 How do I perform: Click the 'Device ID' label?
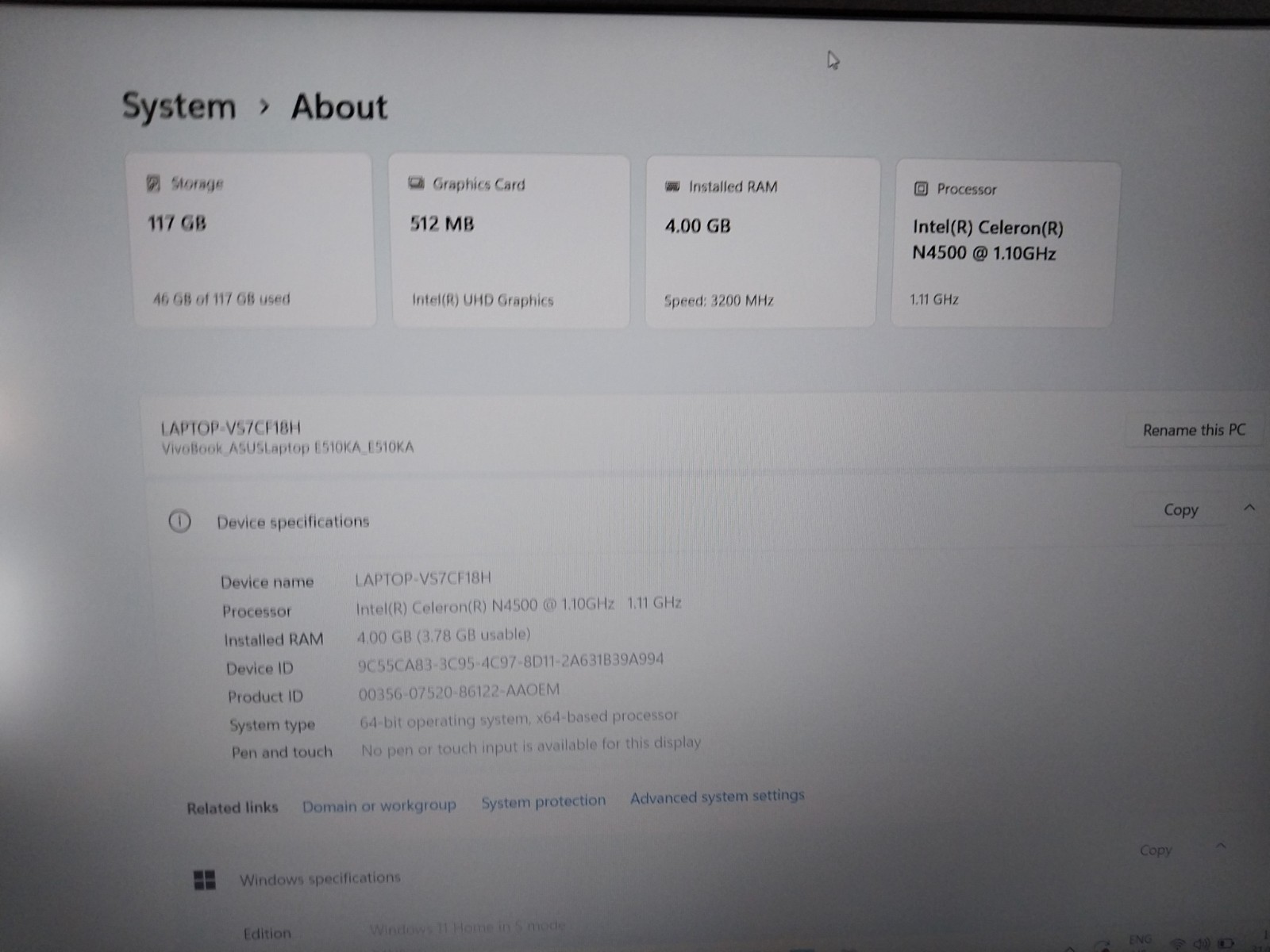point(260,668)
